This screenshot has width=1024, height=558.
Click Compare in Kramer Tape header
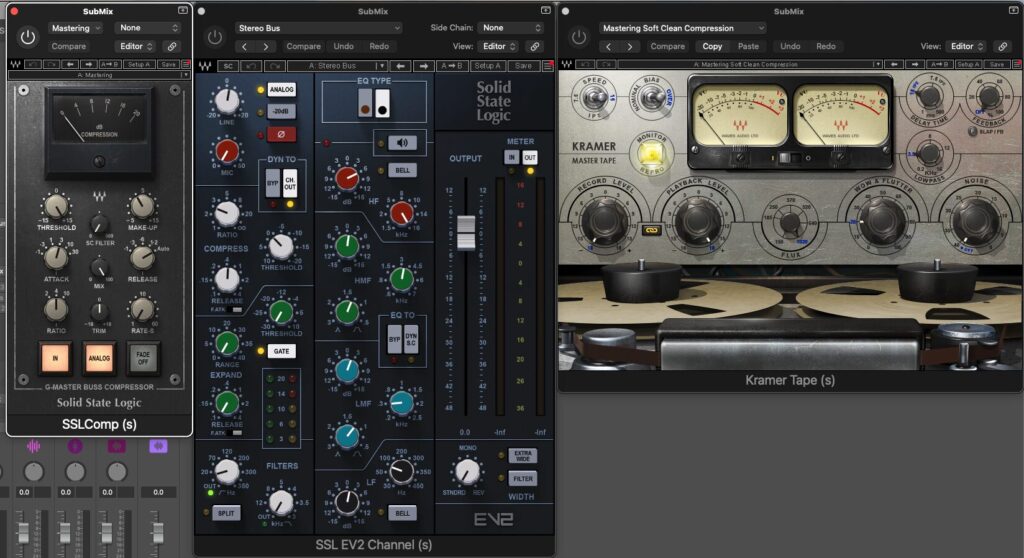tap(667, 46)
